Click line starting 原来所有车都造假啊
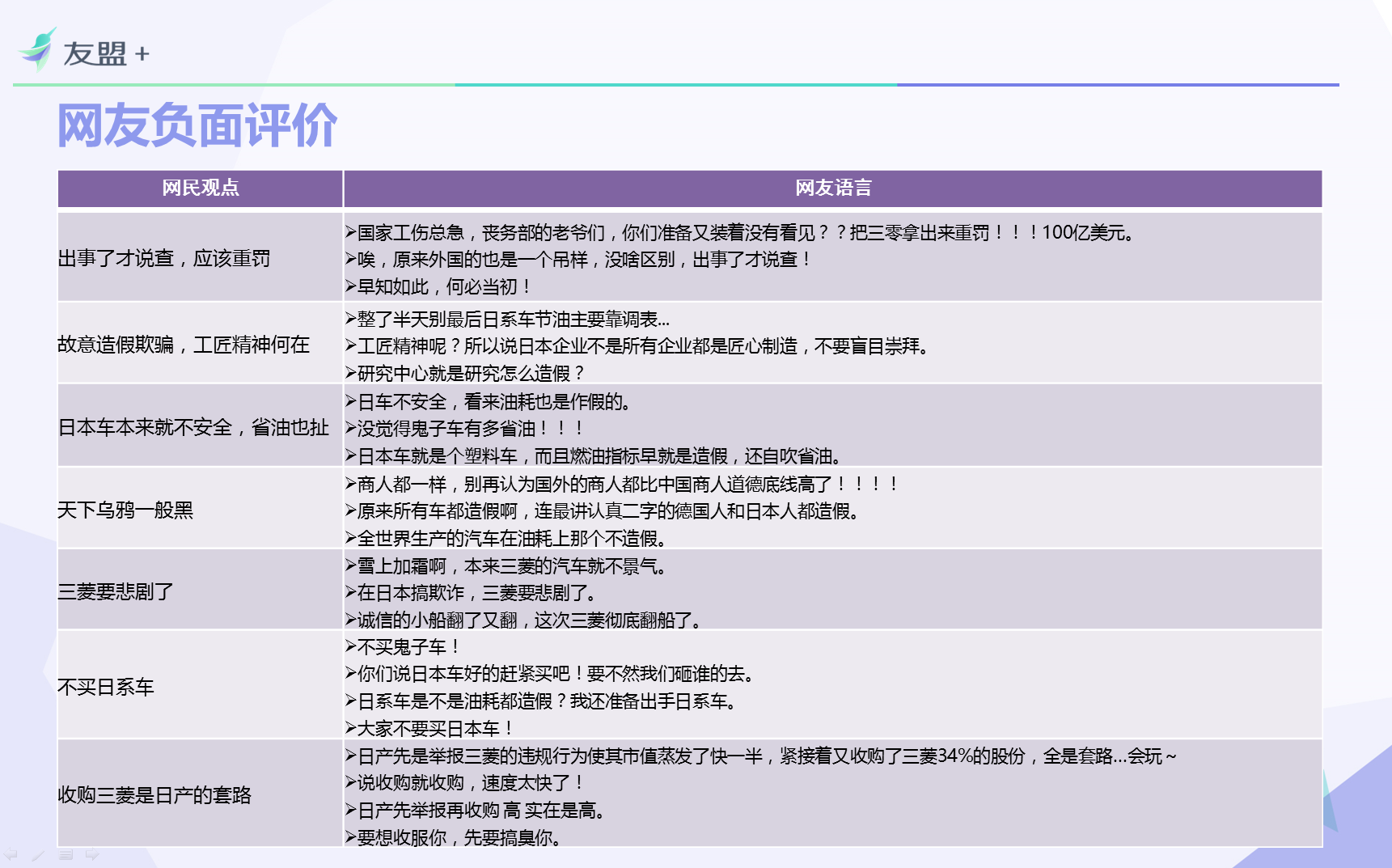The image size is (1392, 868). [x=603, y=511]
